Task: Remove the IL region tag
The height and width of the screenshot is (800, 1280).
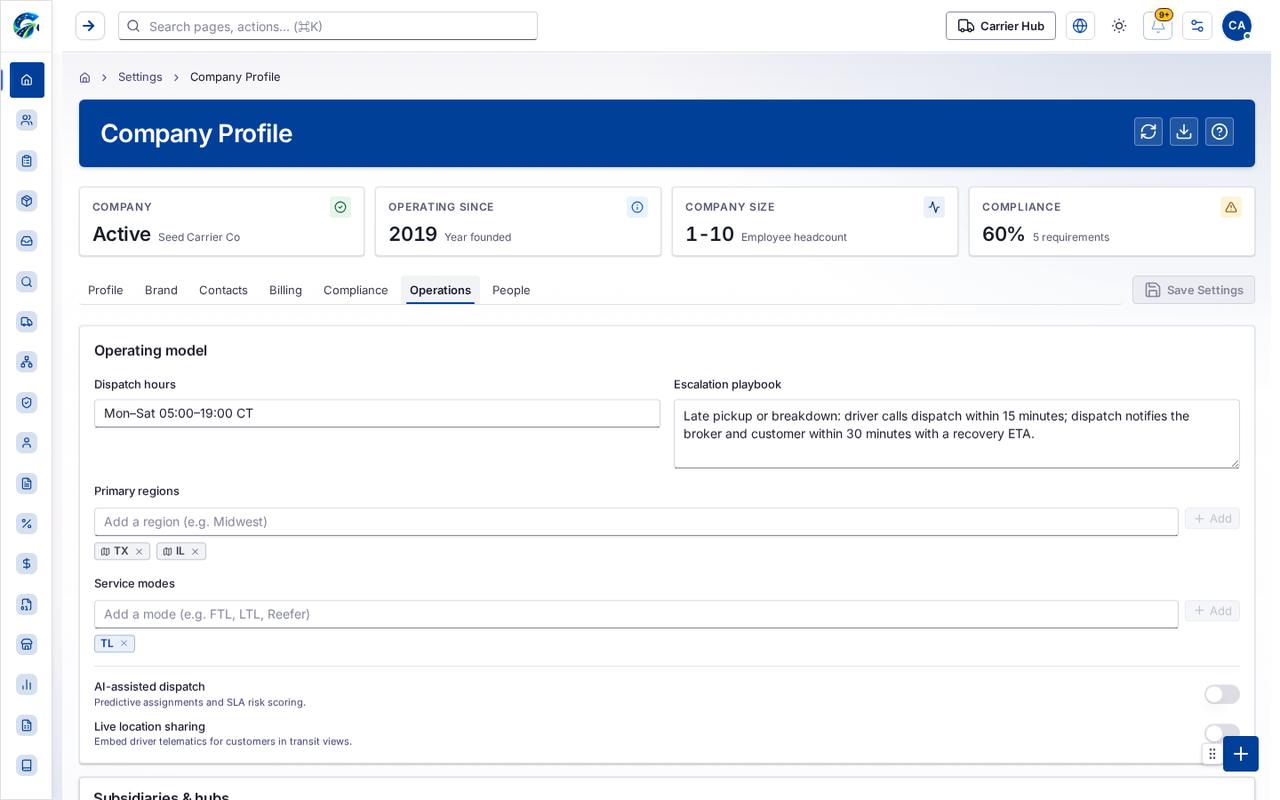Action: (x=195, y=551)
